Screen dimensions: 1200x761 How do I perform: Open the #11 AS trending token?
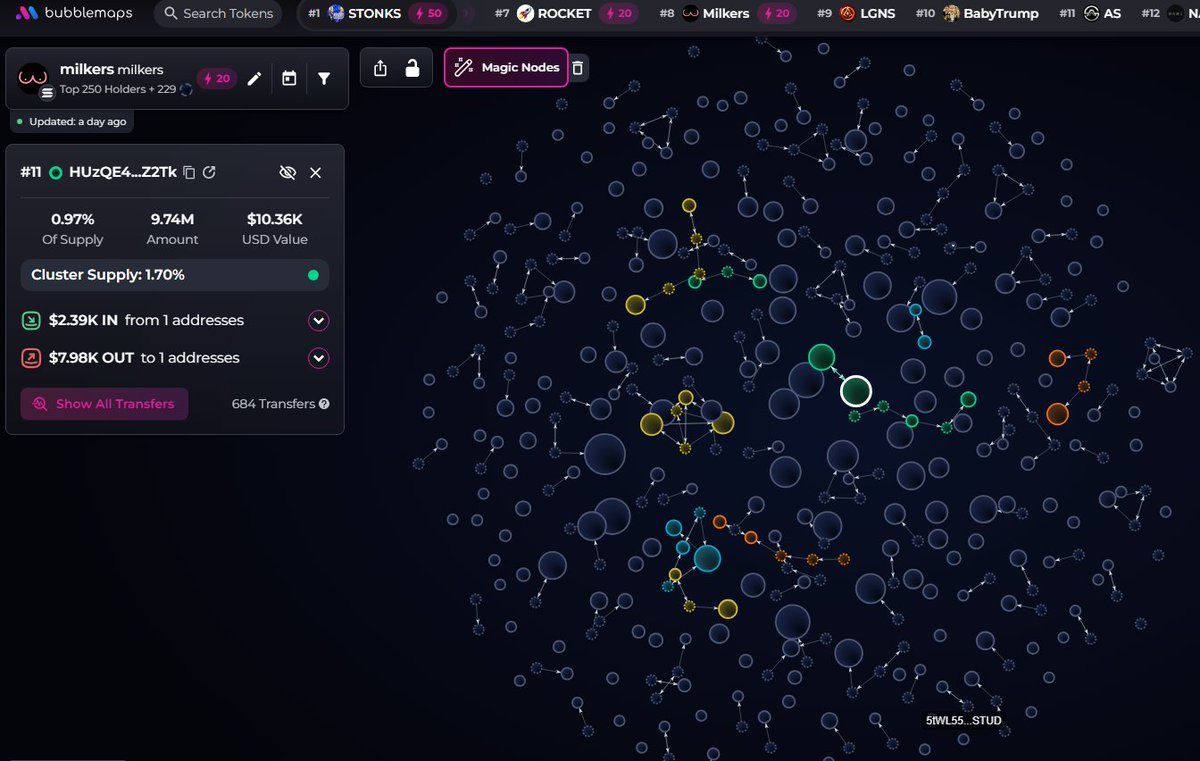[1089, 14]
